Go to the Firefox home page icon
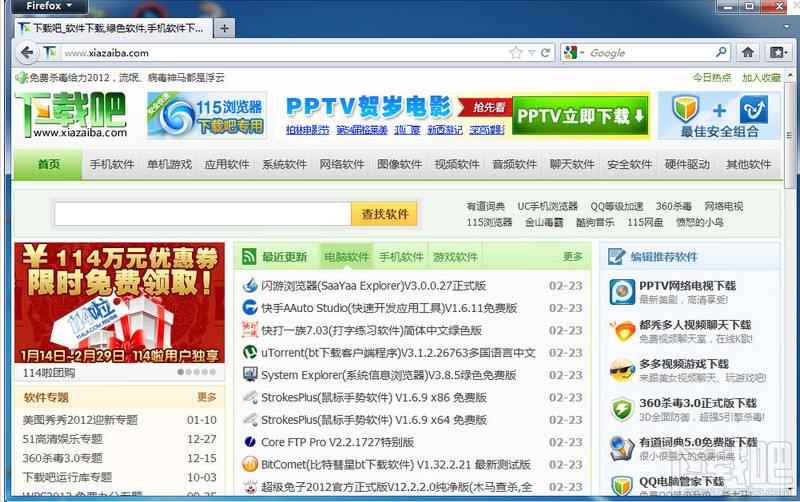The height and width of the screenshot is (502, 800). (748, 53)
